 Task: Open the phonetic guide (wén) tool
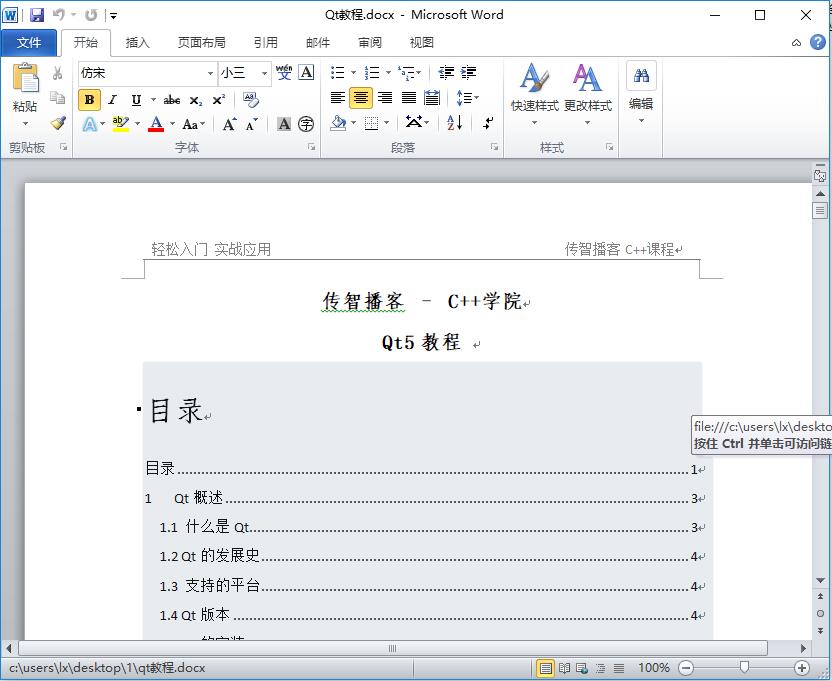(284, 72)
